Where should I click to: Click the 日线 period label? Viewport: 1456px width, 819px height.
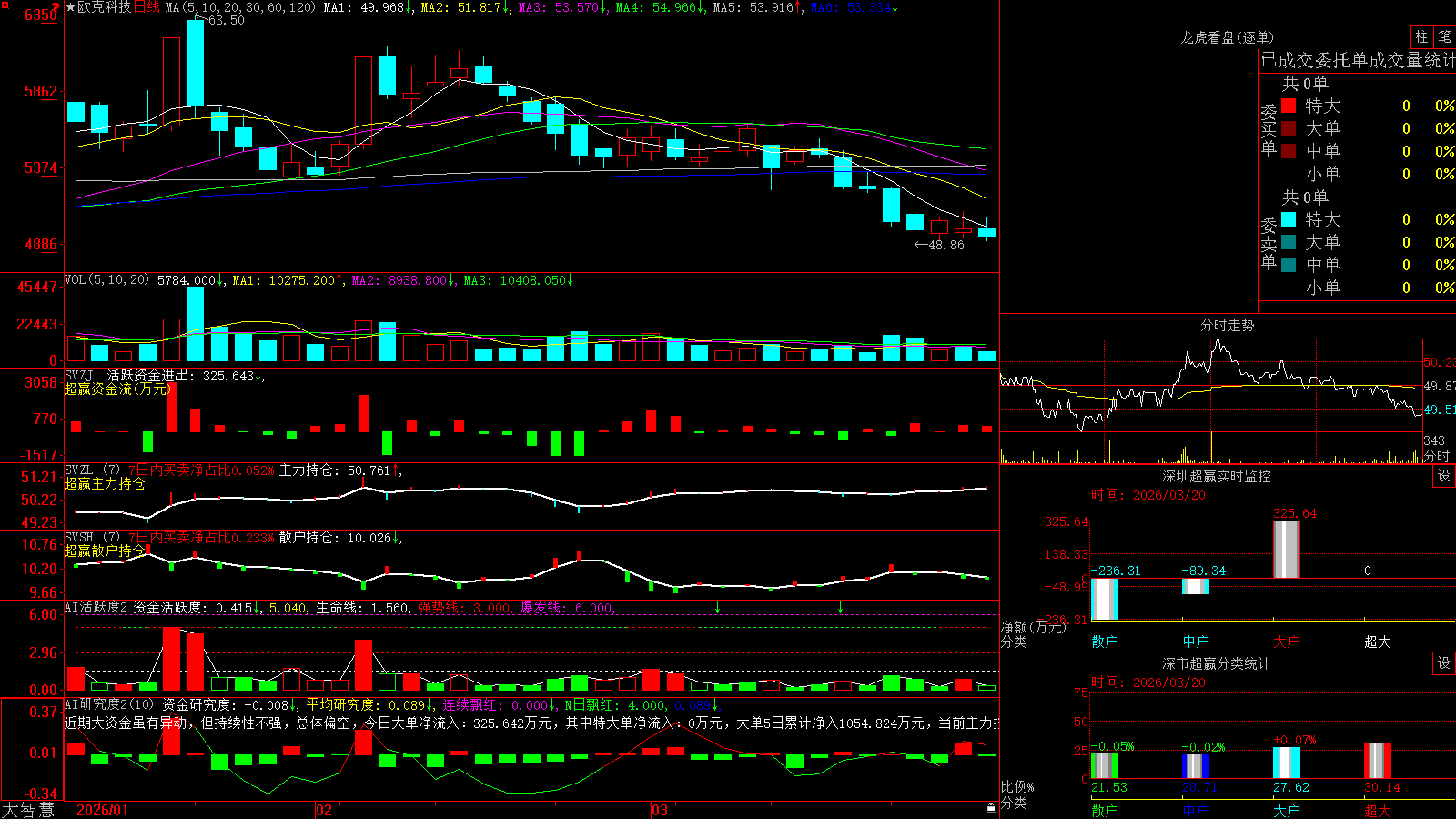tap(147, 7)
